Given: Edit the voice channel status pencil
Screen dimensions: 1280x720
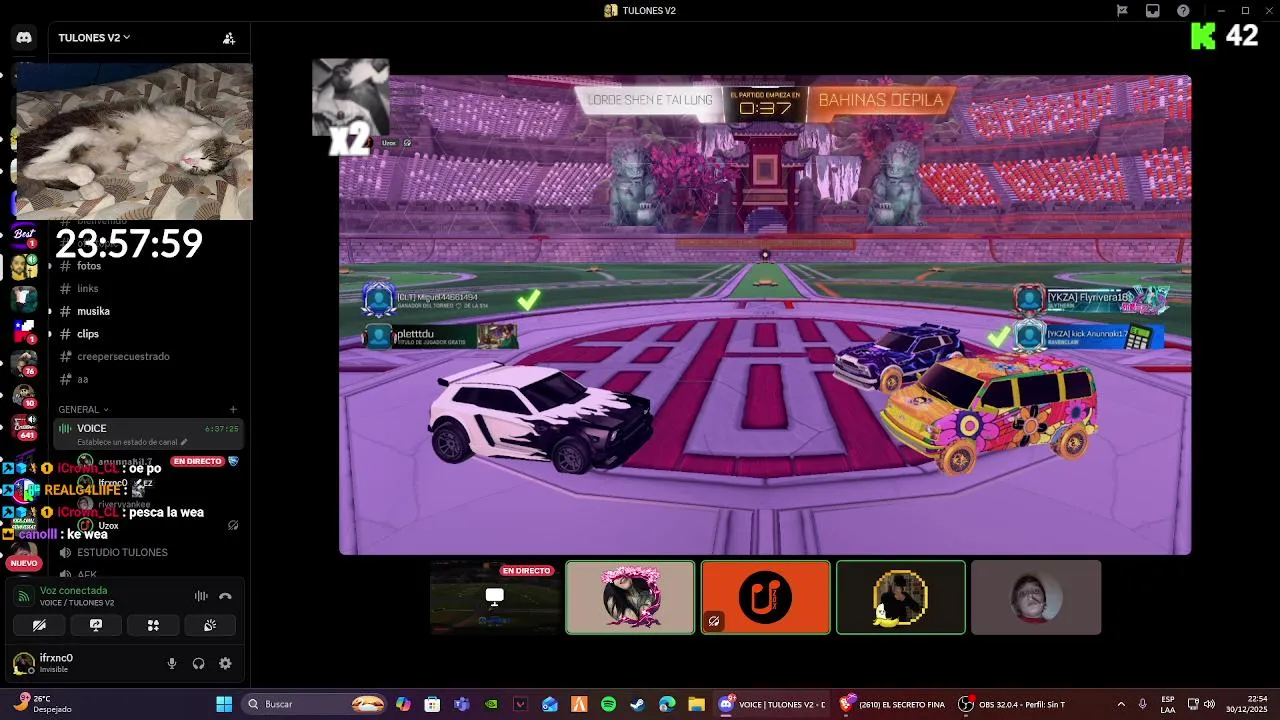Looking at the screenshot, I should coord(184,441).
